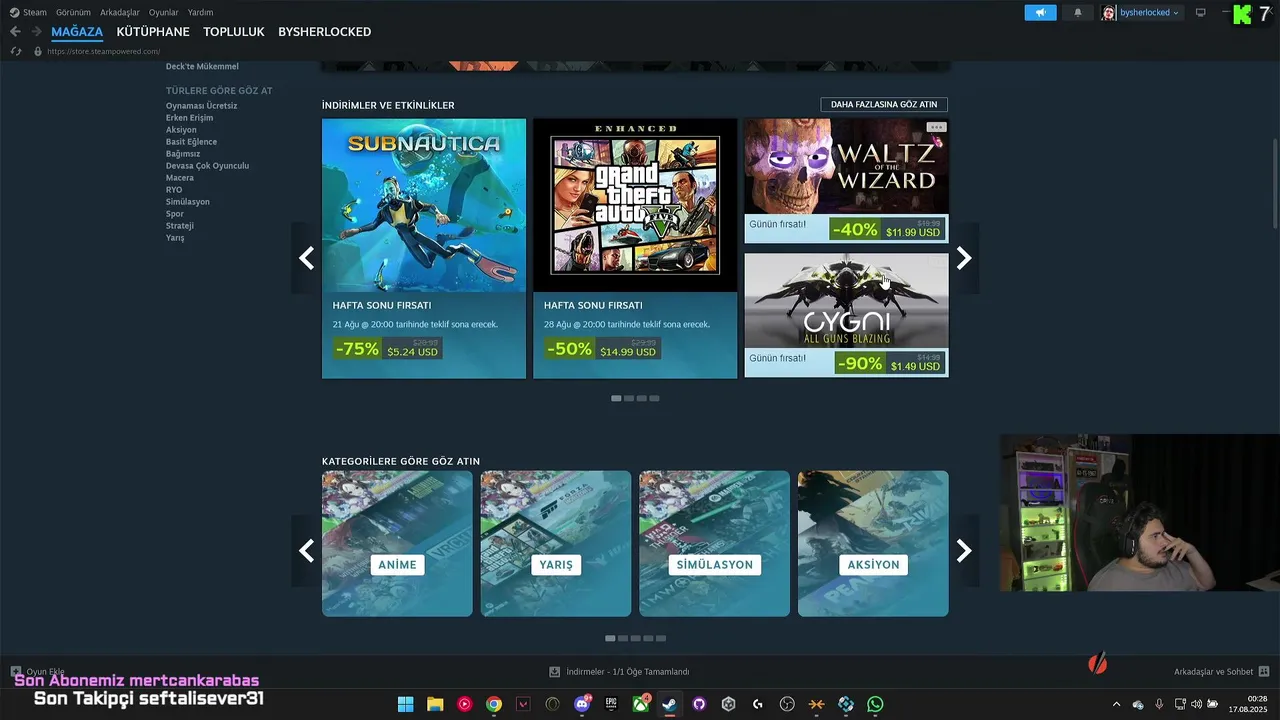This screenshot has height=720, width=1280.
Task: Click the Oyun Ekle add game button
Action: point(38,672)
